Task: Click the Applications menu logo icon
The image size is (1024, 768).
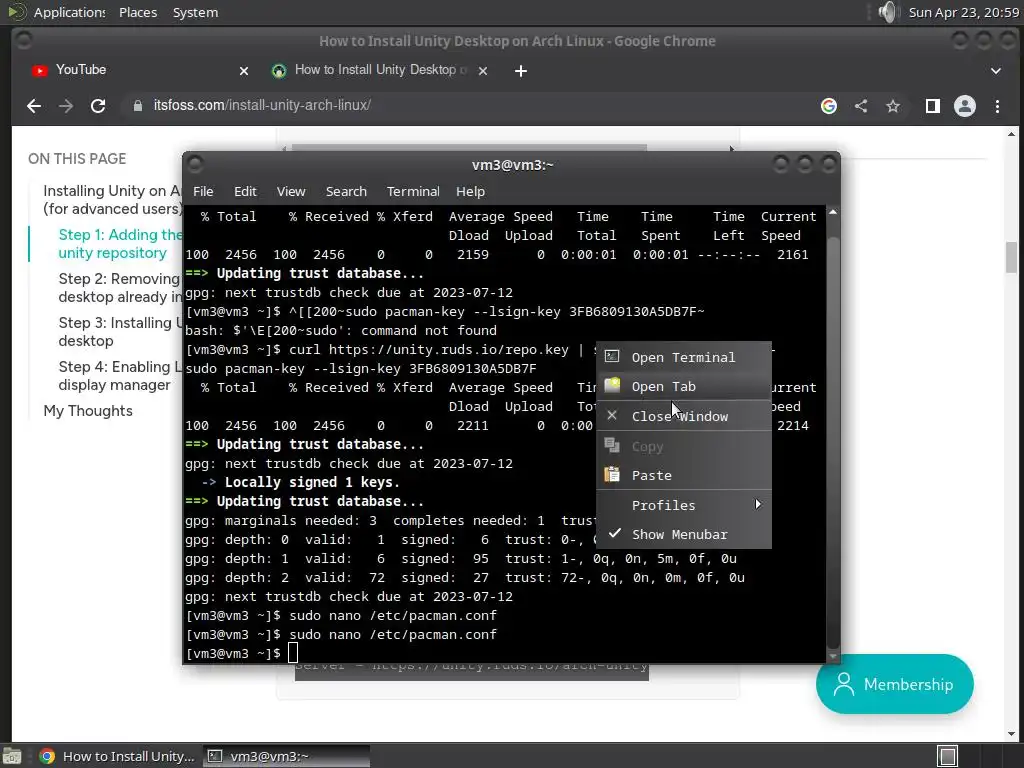Action: pos(16,12)
